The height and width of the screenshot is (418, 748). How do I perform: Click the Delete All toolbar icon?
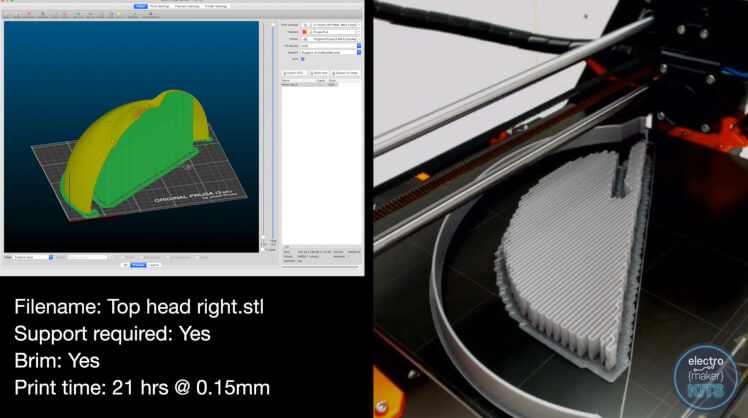coord(29,14)
